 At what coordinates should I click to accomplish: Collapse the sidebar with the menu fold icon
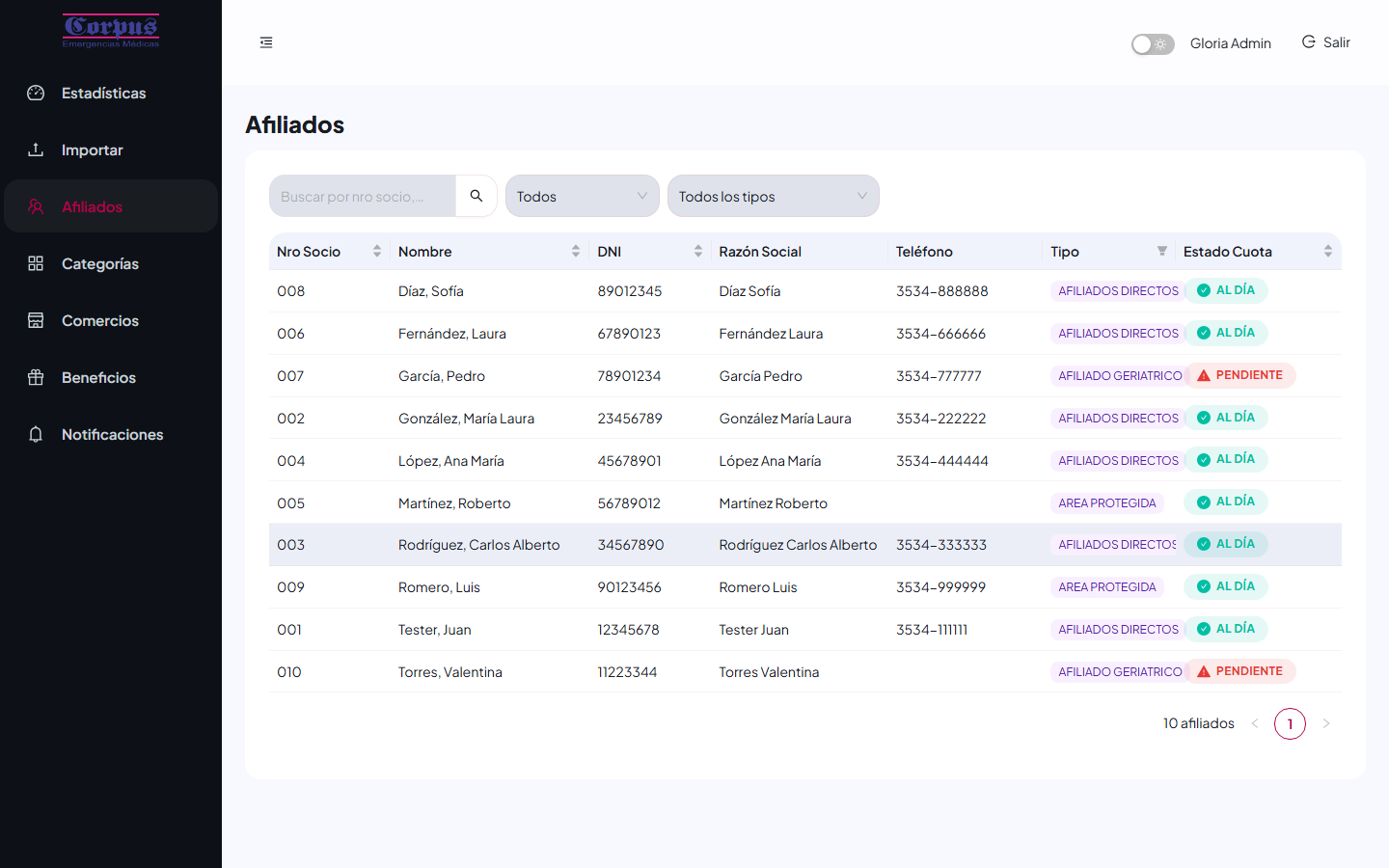tap(266, 42)
